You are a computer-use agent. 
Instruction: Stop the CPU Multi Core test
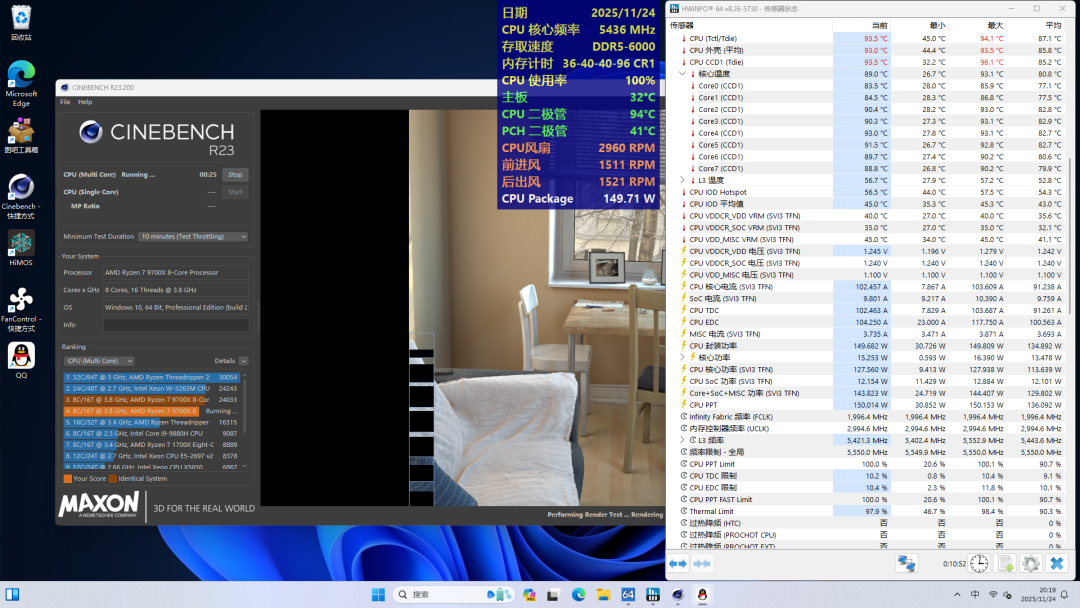click(x=235, y=175)
